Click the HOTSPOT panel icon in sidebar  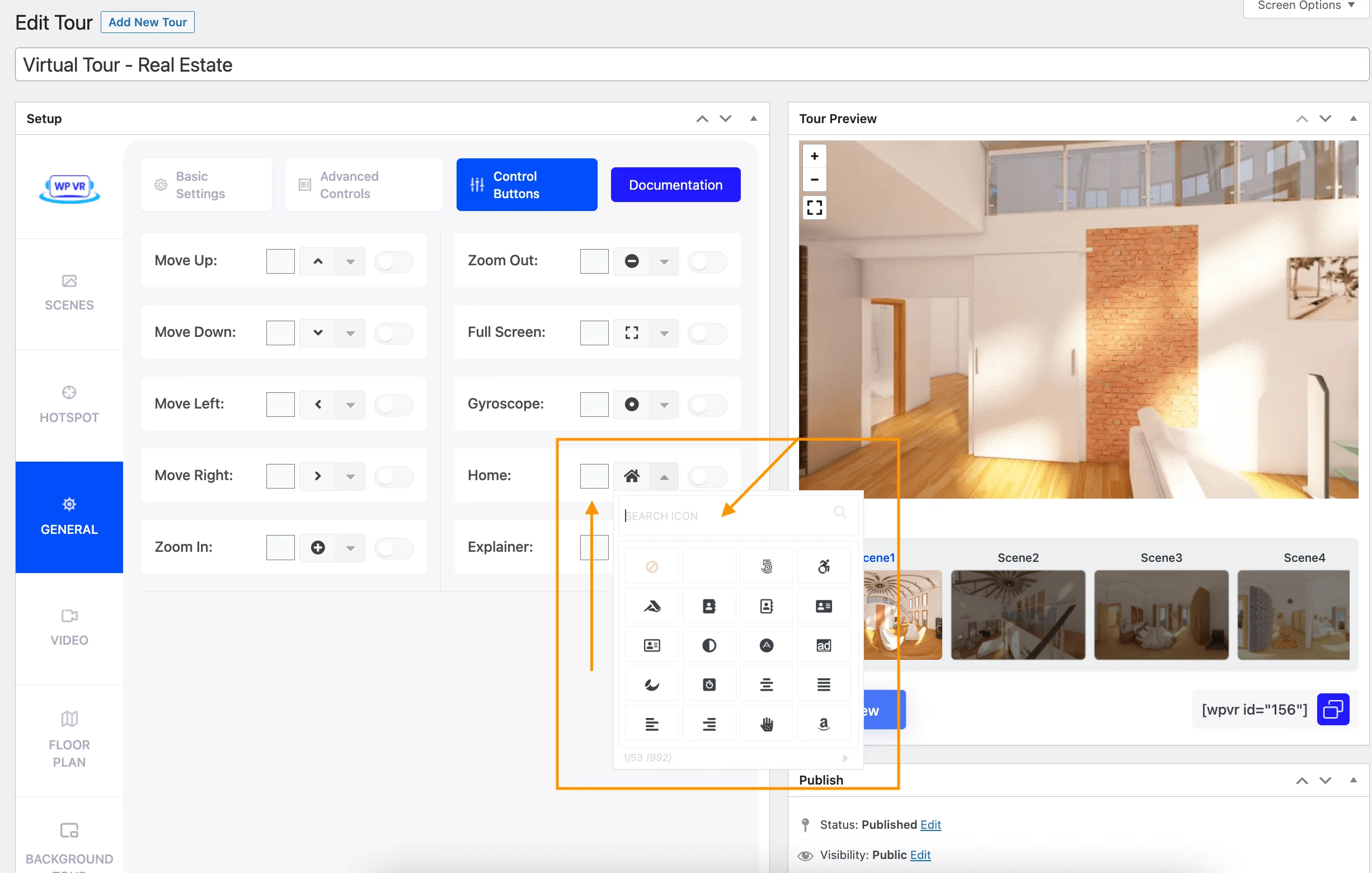tap(69, 393)
